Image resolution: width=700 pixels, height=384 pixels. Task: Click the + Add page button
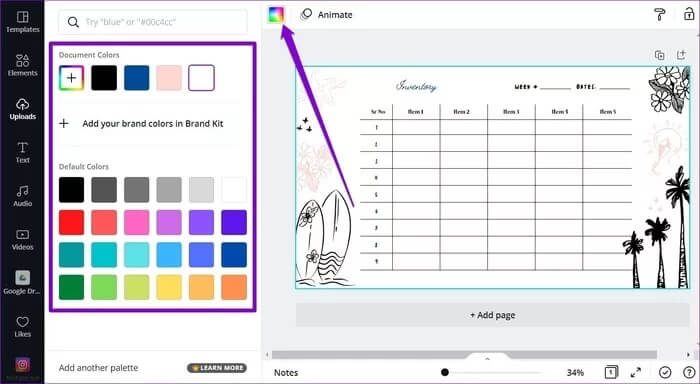(492, 315)
